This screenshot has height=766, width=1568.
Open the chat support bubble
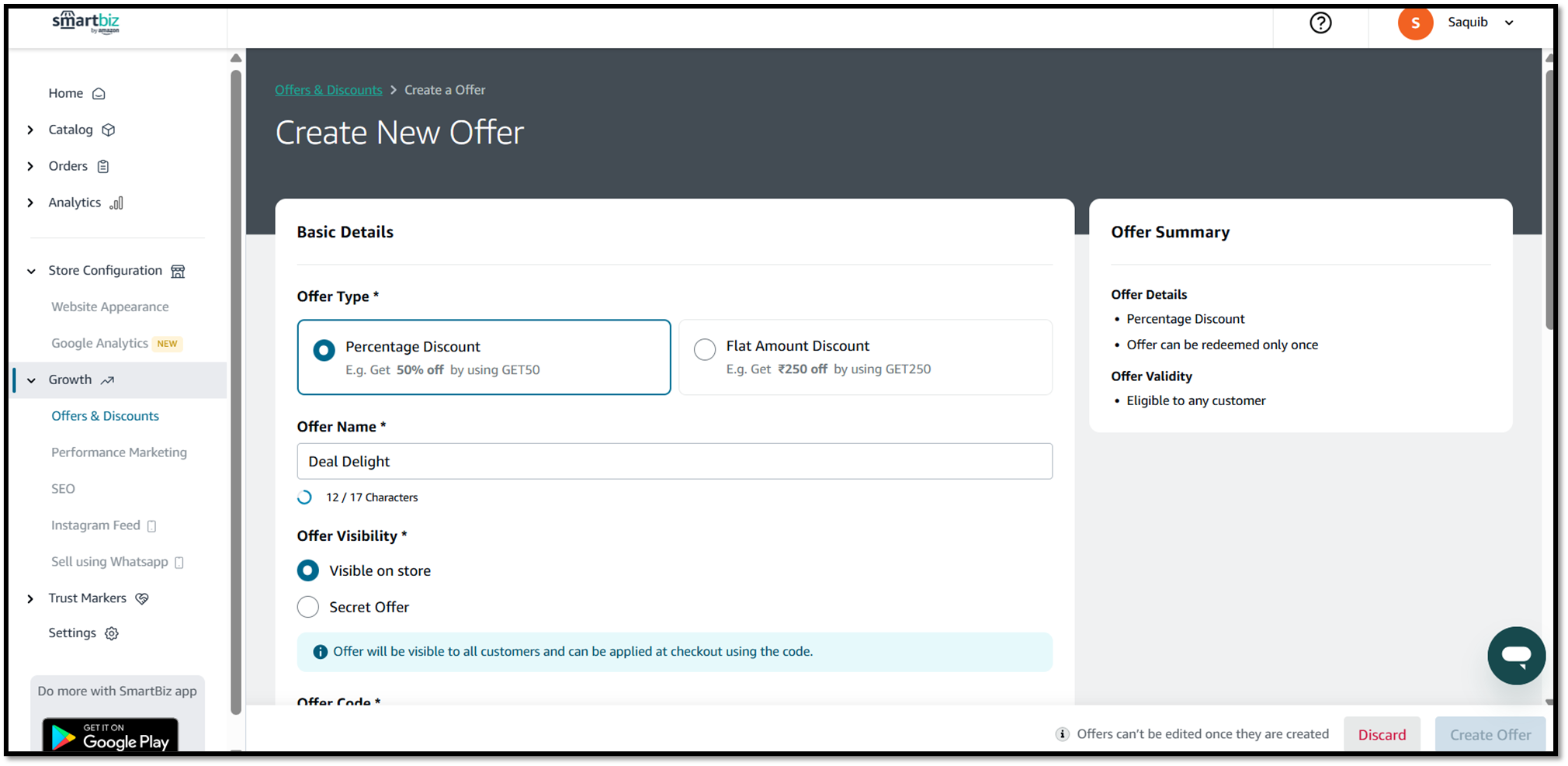click(1516, 656)
